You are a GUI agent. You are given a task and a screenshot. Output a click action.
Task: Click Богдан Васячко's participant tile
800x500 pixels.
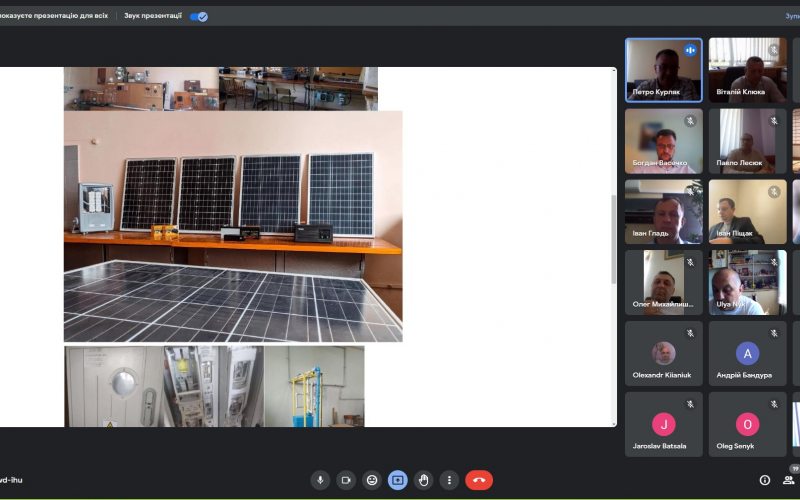[664, 141]
